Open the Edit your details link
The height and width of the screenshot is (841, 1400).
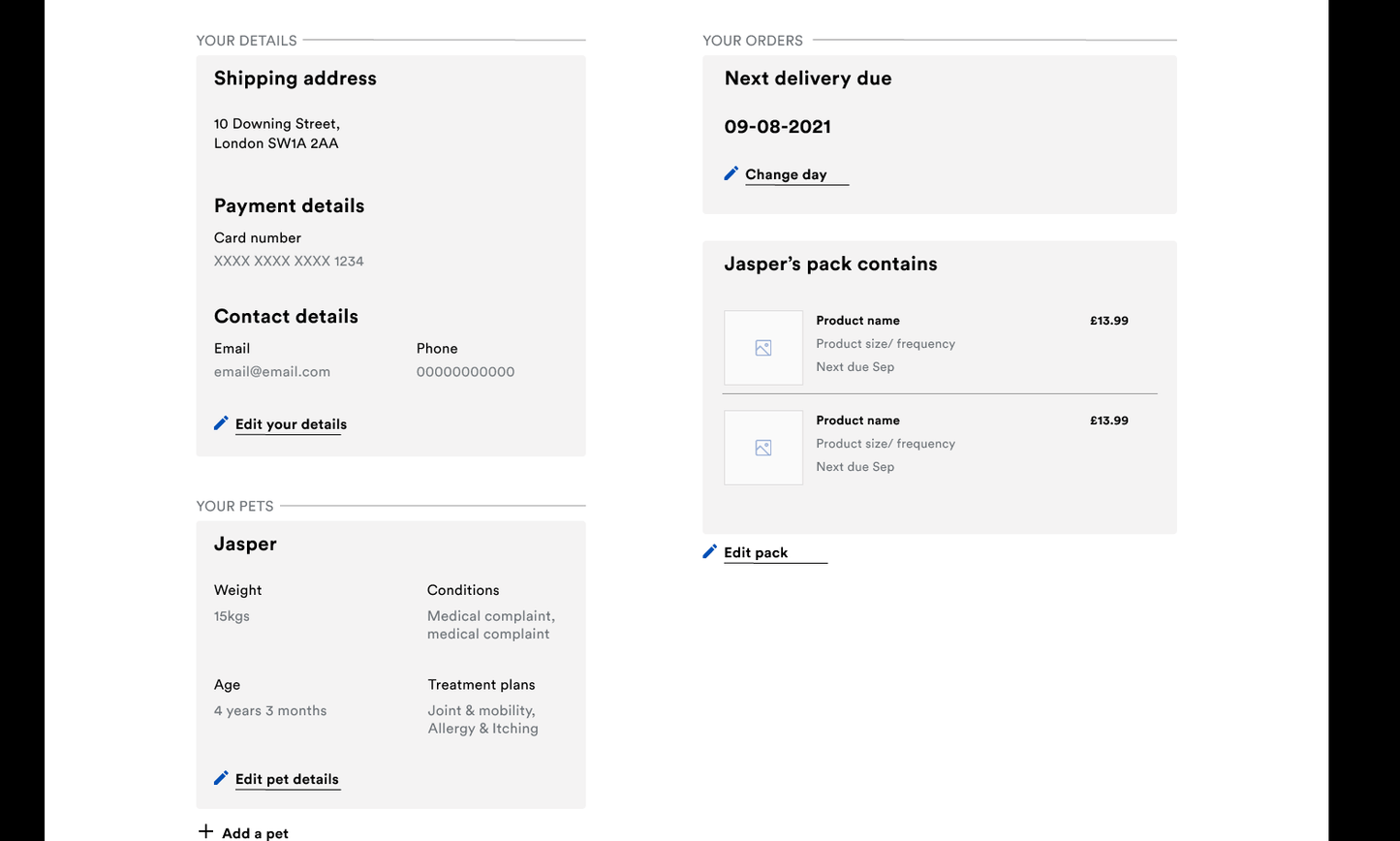tap(291, 424)
